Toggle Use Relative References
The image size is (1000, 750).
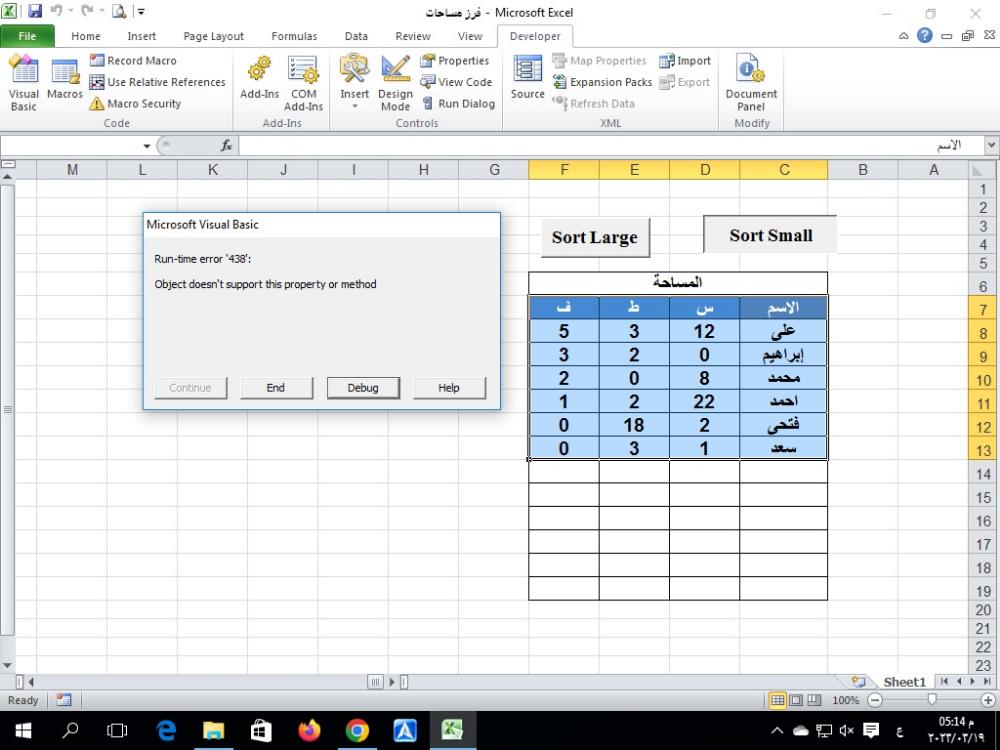[158, 82]
